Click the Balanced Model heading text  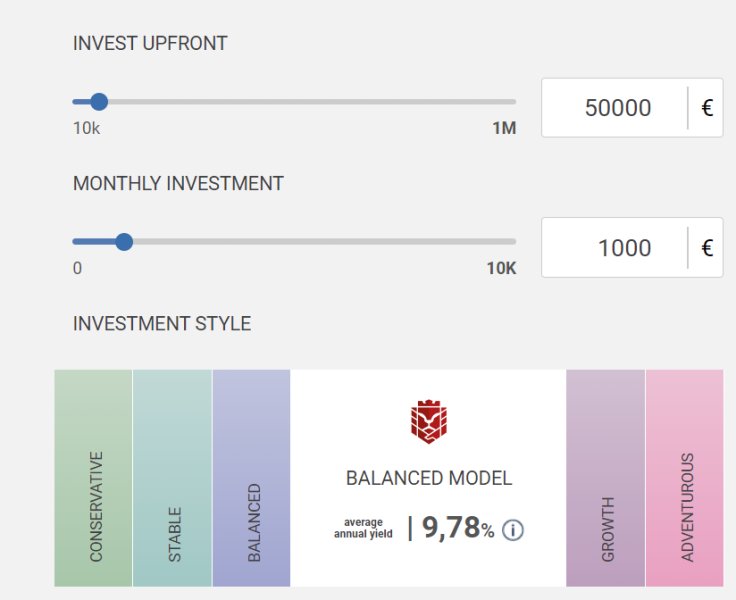[x=428, y=478]
